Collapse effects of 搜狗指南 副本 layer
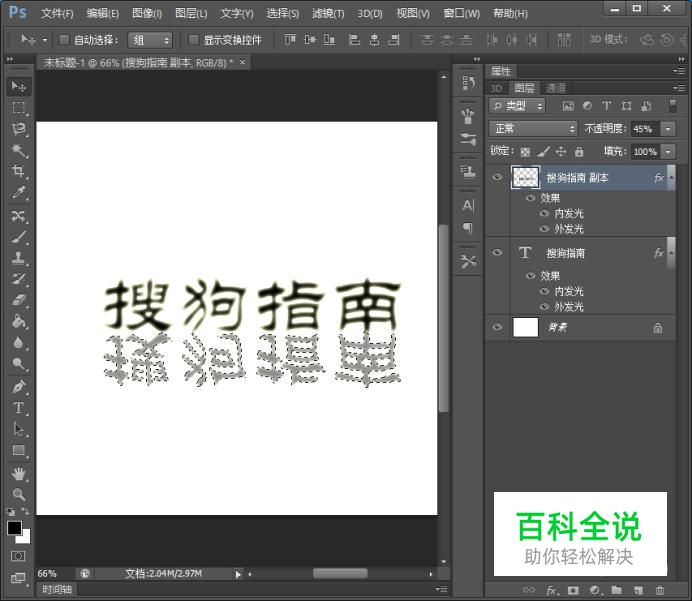The image size is (692, 601). [x=671, y=177]
